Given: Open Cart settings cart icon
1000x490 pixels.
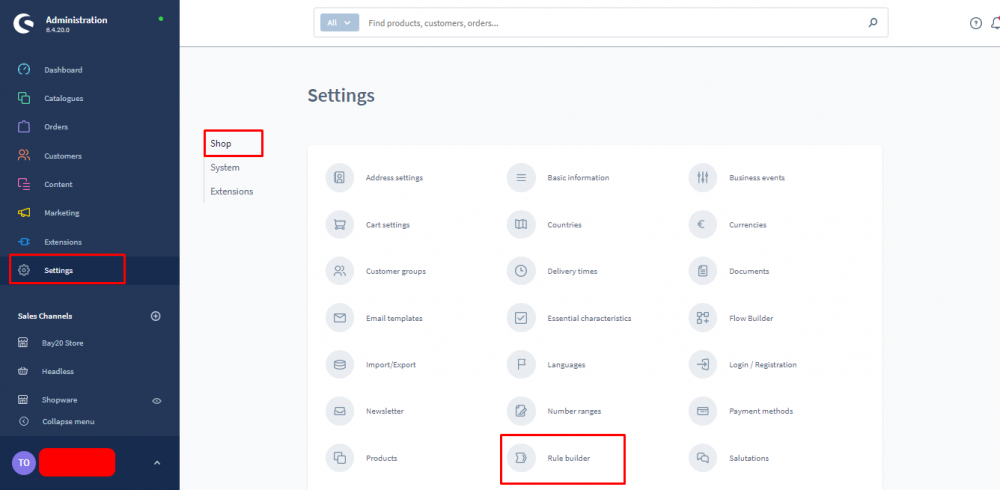Looking at the screenshot, I should (340, 225).
